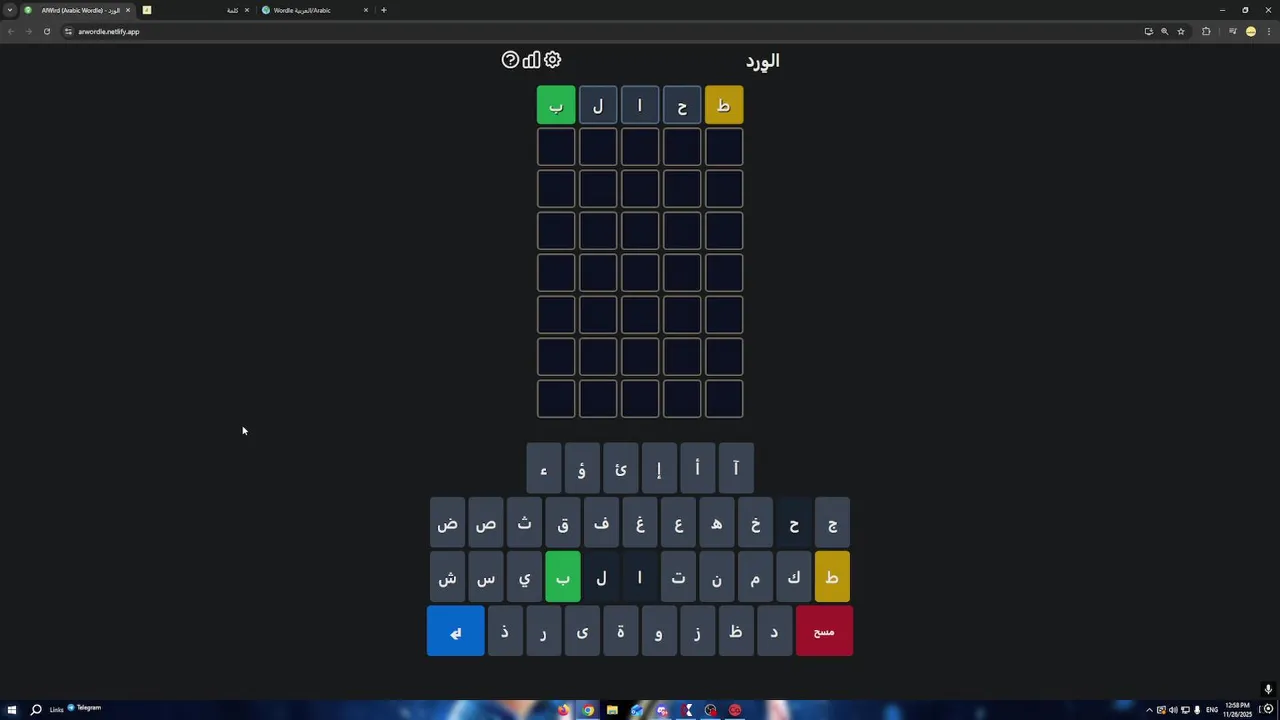Open a new browser tab
1280x720 pixels.
pos(383,10)
